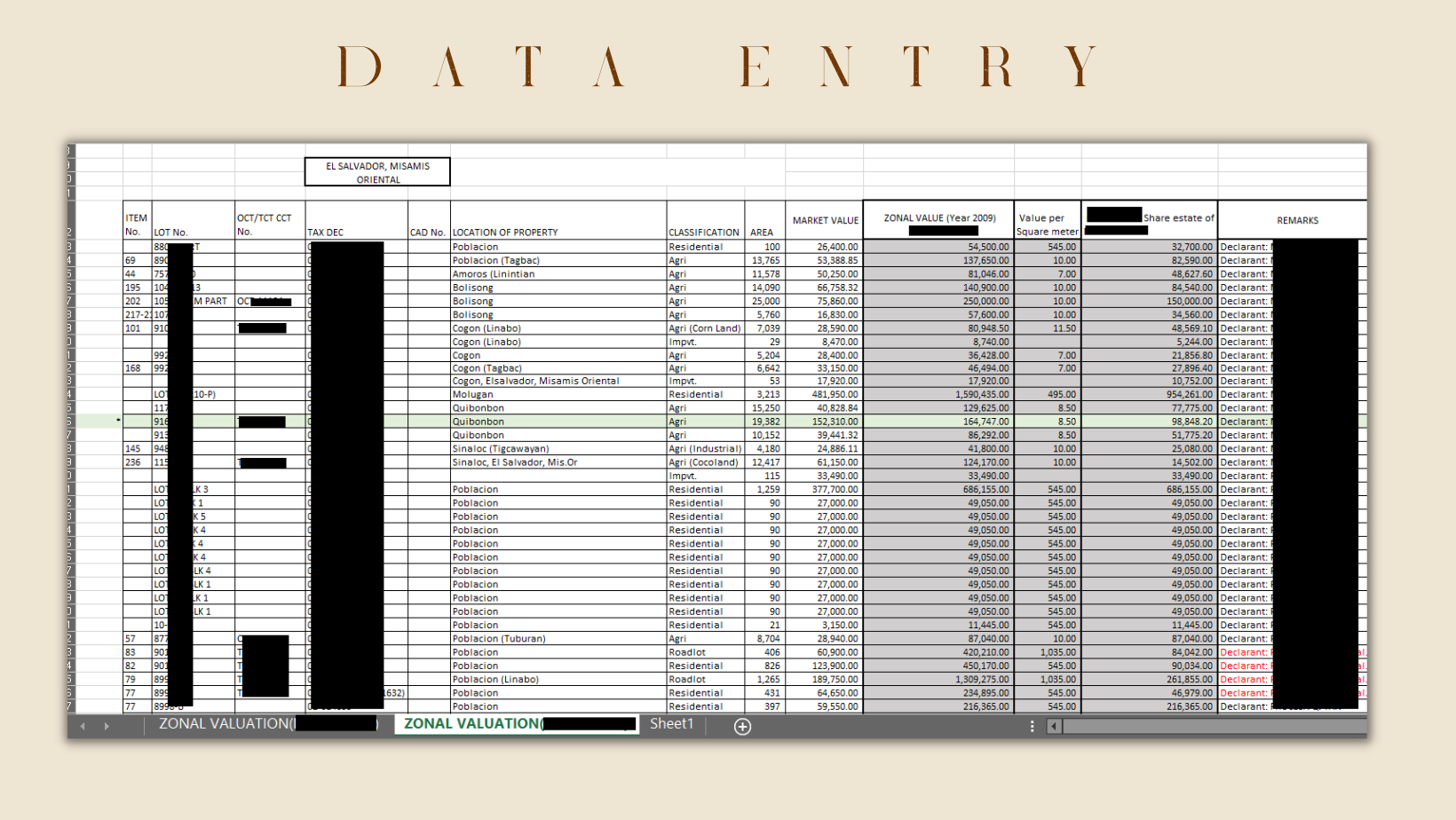Viewport: 1456px width, 820px height.
Task: Click the Value per Square meter header
Action: [1048, 220]
